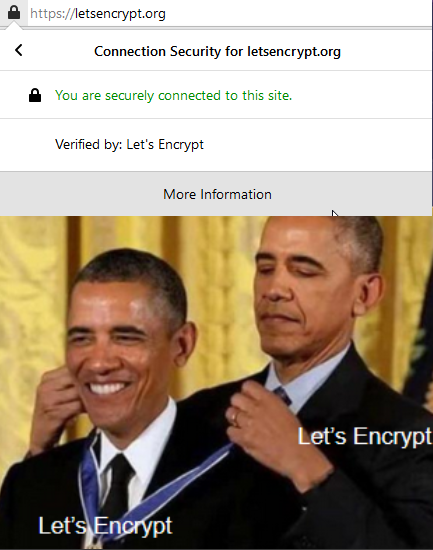Click the domain name letsencrypt.org in the URL

click(120, 14)
